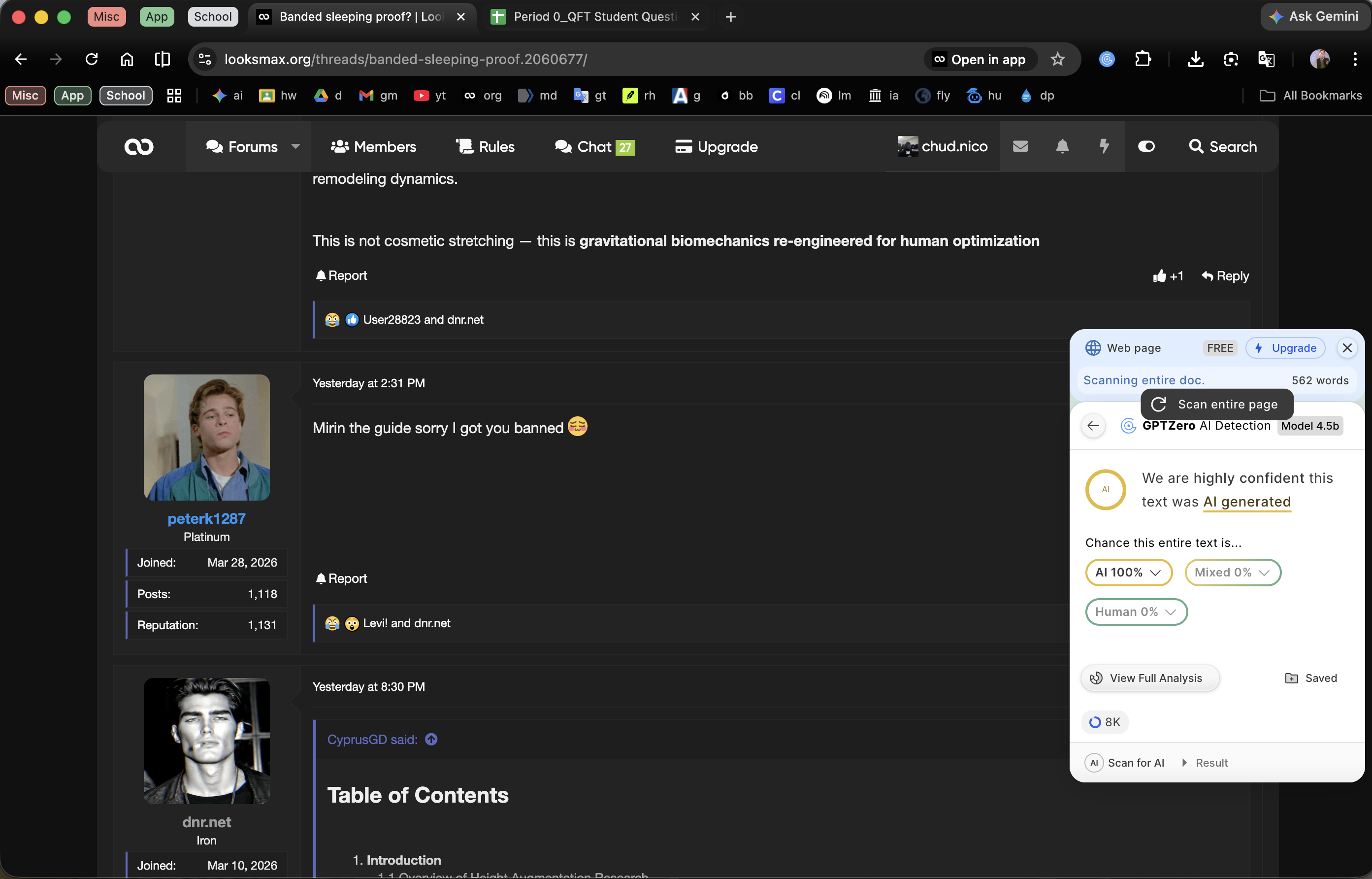Click View Full Analysis button

click(x=1149, y=677)
